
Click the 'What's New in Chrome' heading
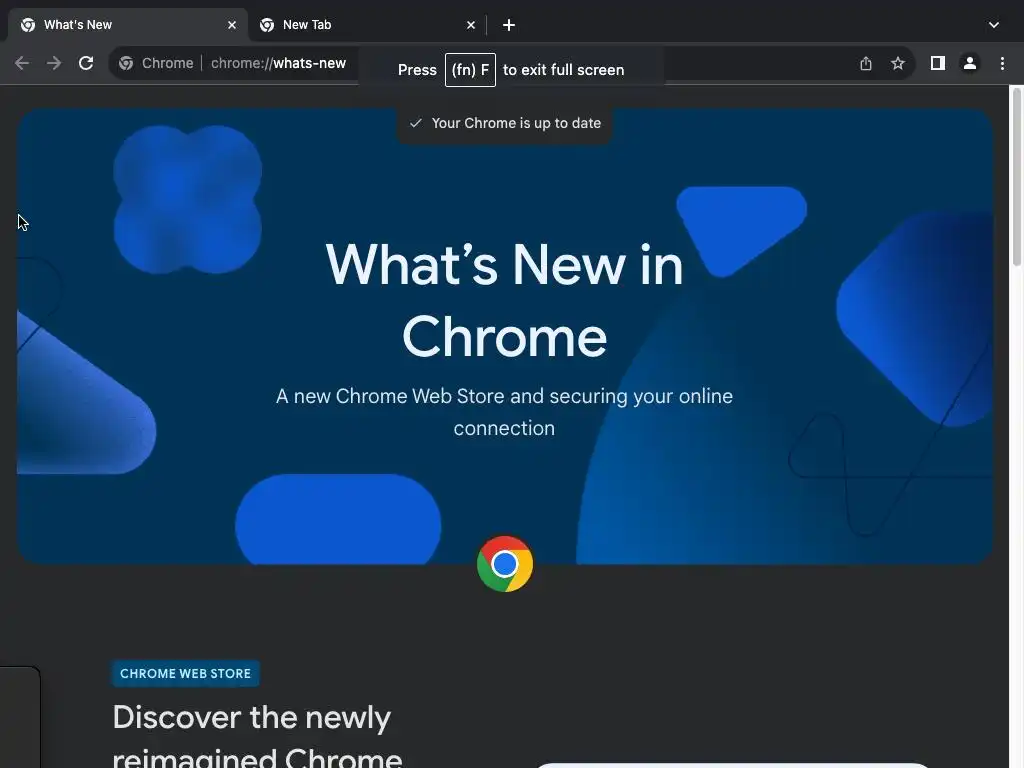click(504, 300)
